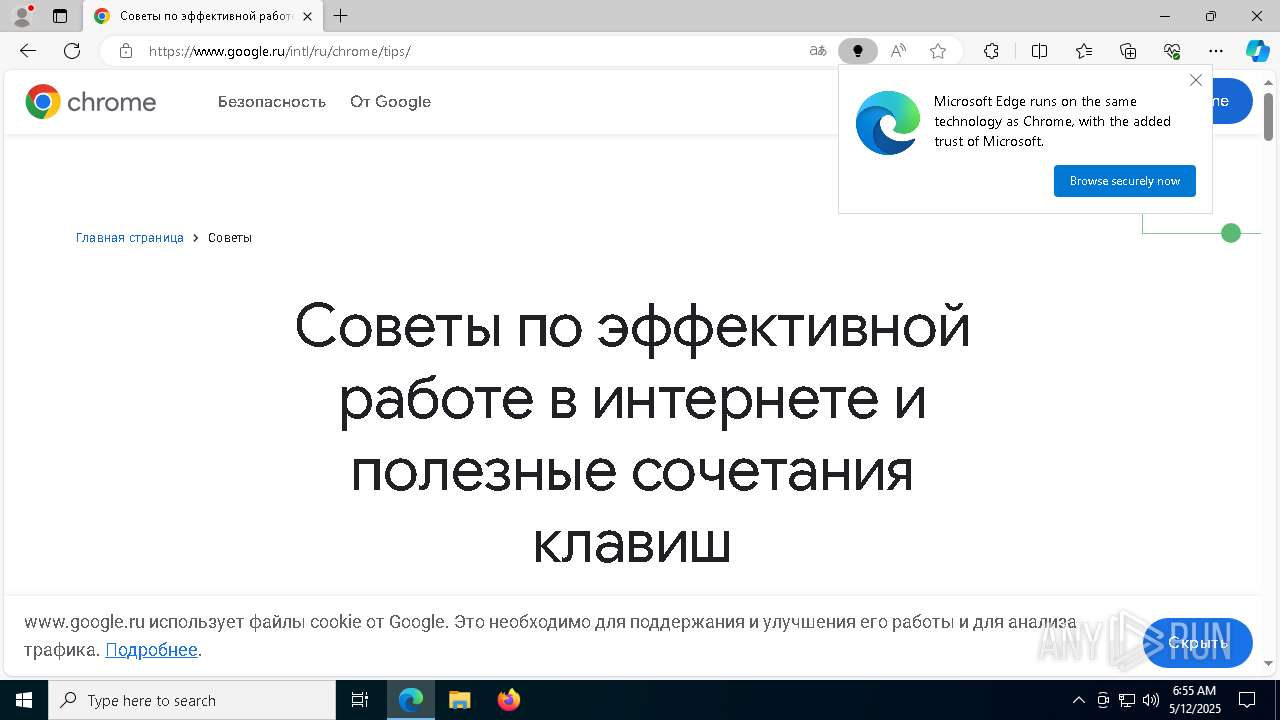This screenshot has height=720, width=1280.
Task: Go back with the browser back arrow
Action: pyautogui.click(x=28, y=51)
